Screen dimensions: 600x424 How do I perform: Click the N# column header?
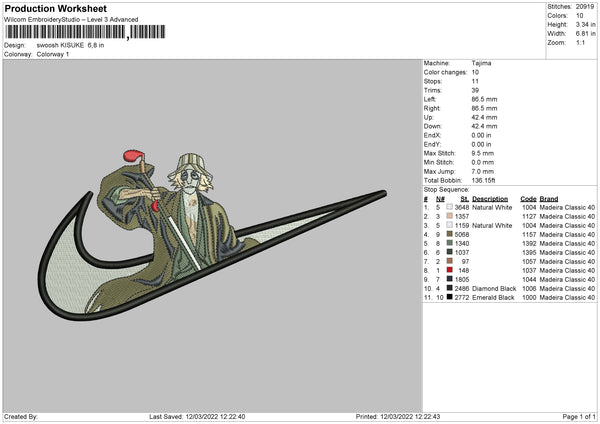tap(440, 199)
